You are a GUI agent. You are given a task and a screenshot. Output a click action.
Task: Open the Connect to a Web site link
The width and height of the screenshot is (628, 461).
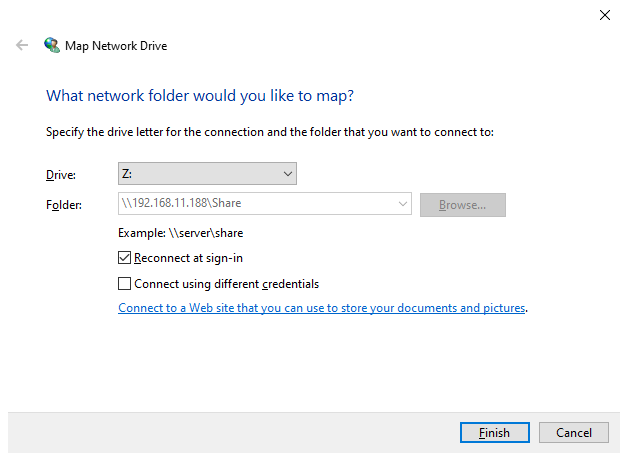point(322,308)
